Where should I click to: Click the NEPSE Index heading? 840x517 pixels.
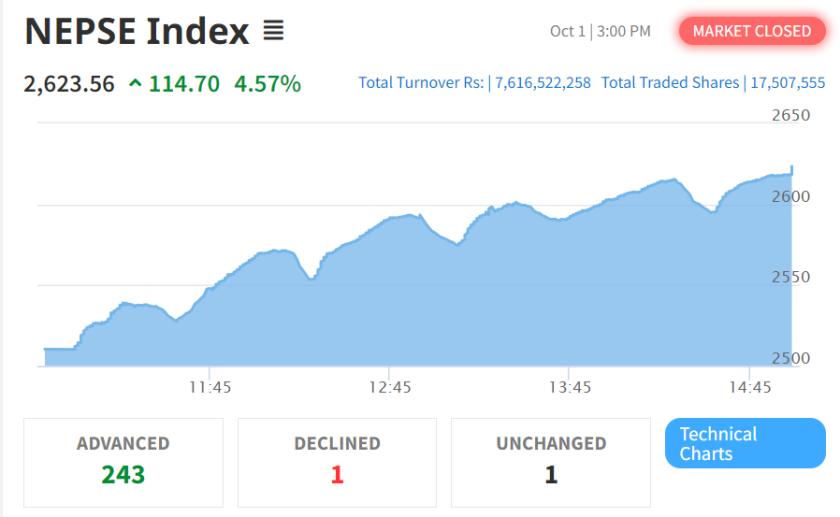(x=137, y=32)
